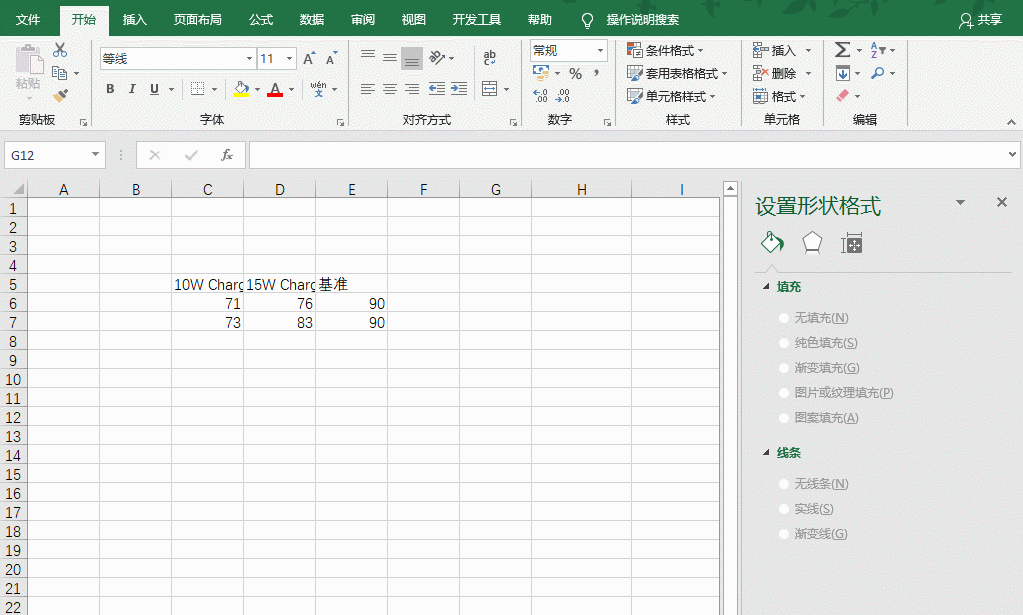Click the Name Box showing G12

coord(48,155)
